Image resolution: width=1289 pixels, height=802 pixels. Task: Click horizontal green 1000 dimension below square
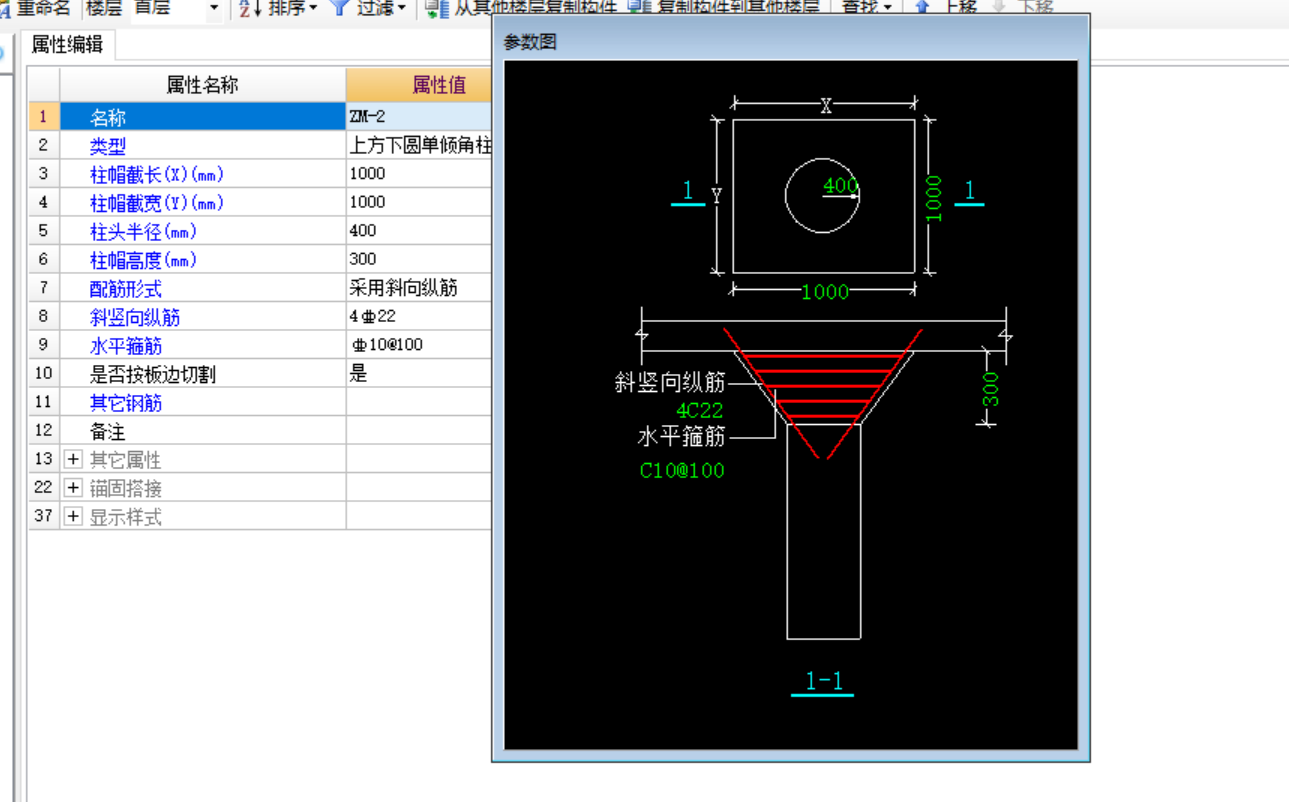click(825, 292)
